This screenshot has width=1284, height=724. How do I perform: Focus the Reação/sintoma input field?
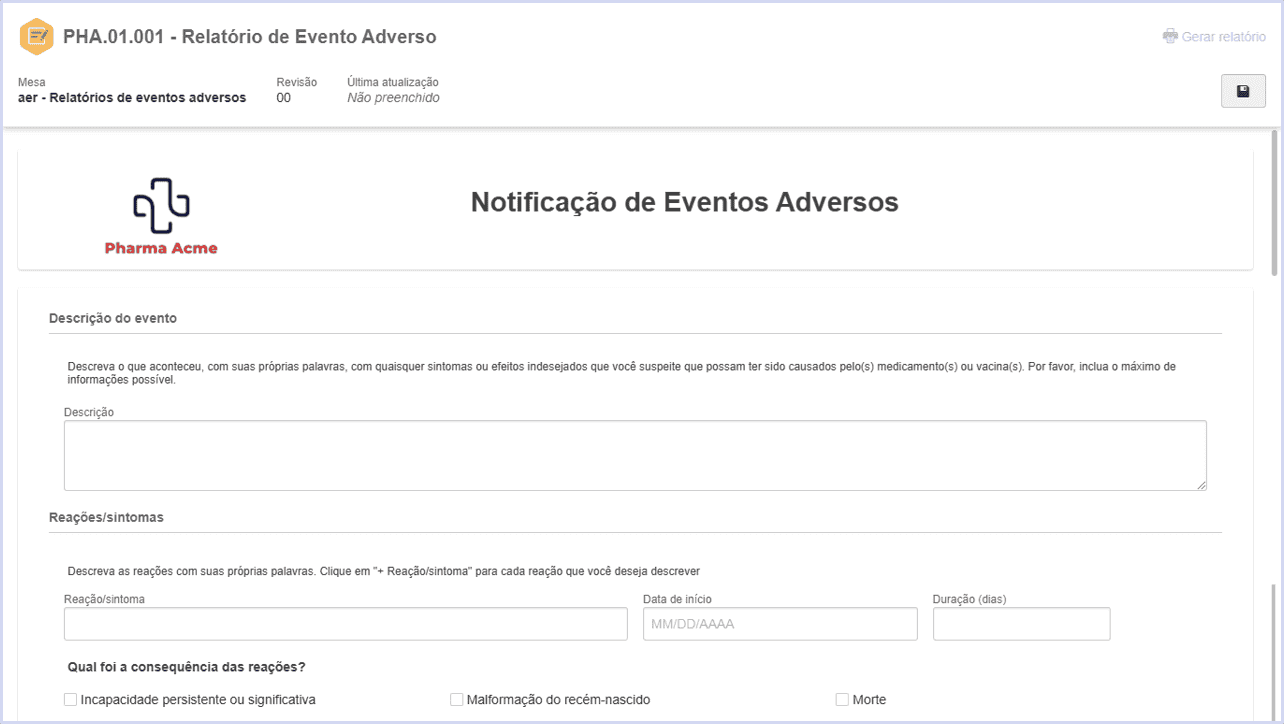click(345, 624)
